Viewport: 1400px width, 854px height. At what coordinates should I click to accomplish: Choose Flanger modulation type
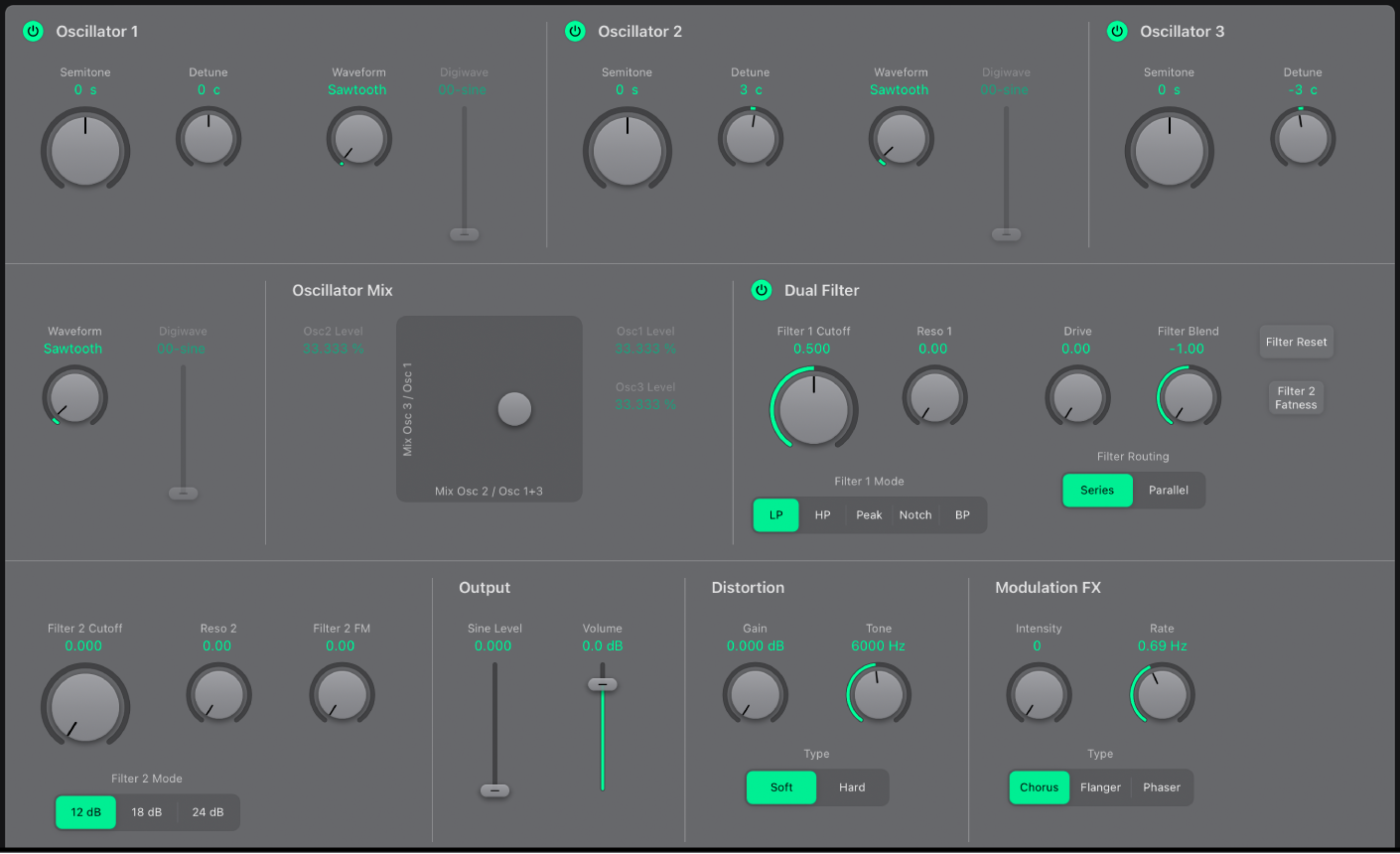(1100, 787)
